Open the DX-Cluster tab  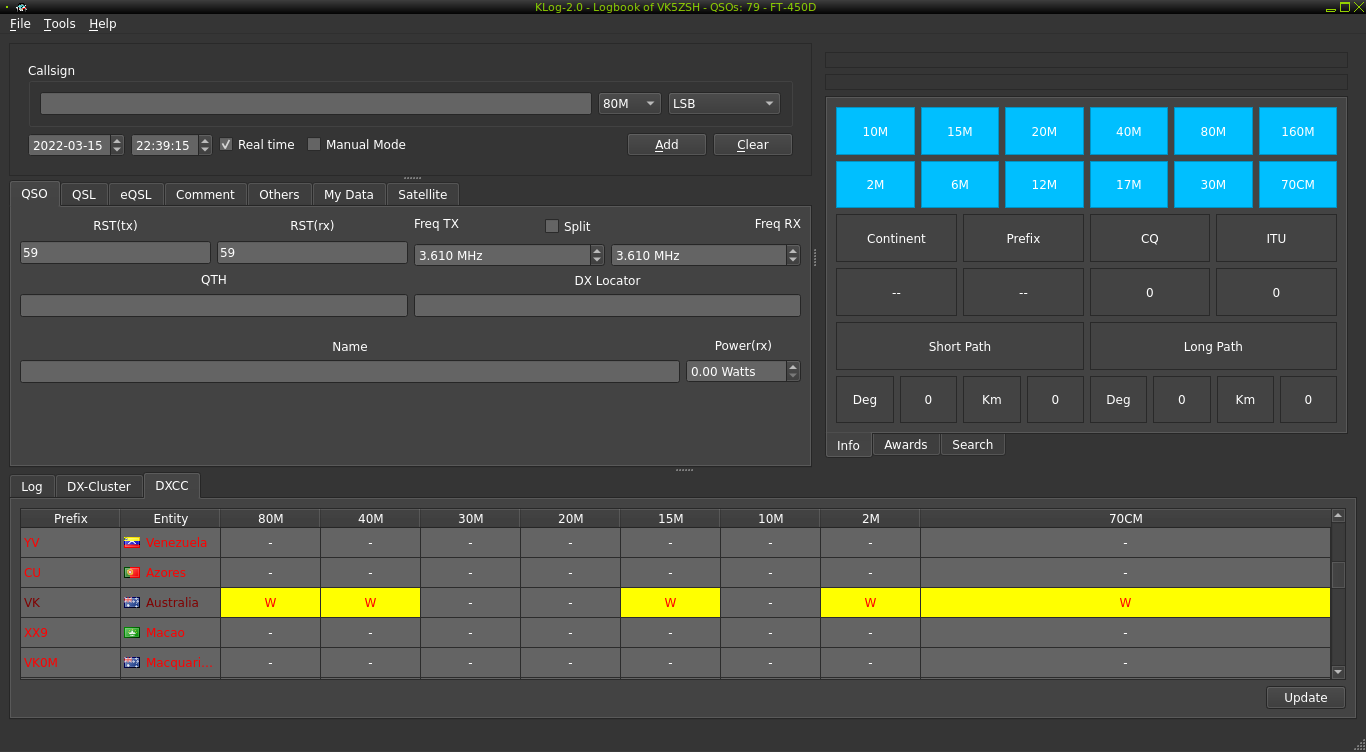click(99, 486)
